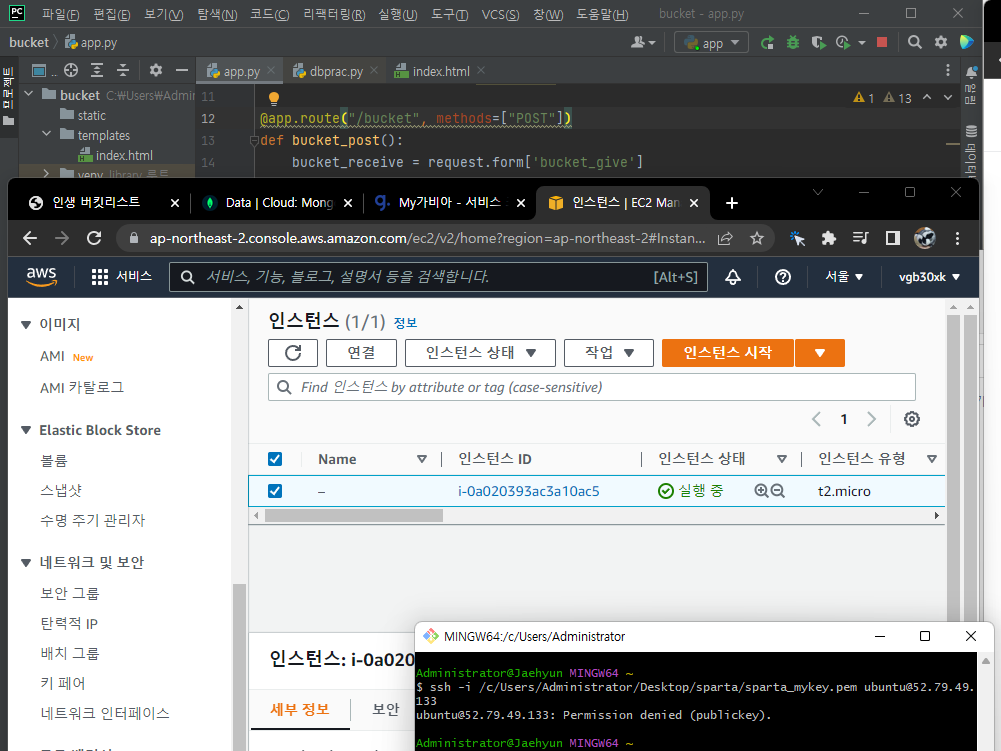
Task: Open 보안 그룹 in sidebar
Action: tap(70, 593)
